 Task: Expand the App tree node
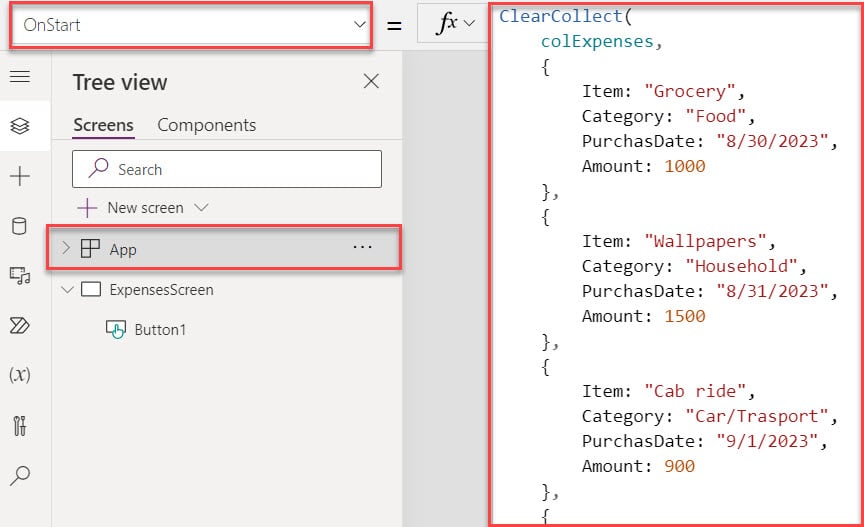pos(66,248)
